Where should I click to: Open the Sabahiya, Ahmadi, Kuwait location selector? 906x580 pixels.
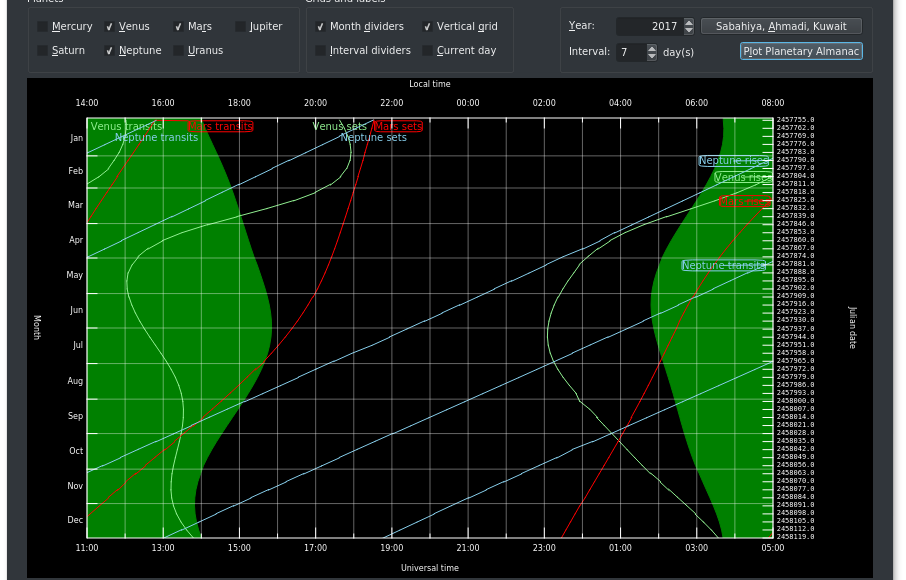(x=781, y=27)
